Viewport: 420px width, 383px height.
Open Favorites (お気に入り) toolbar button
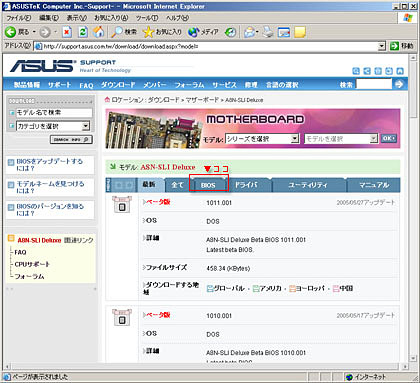tap(162, 32)
